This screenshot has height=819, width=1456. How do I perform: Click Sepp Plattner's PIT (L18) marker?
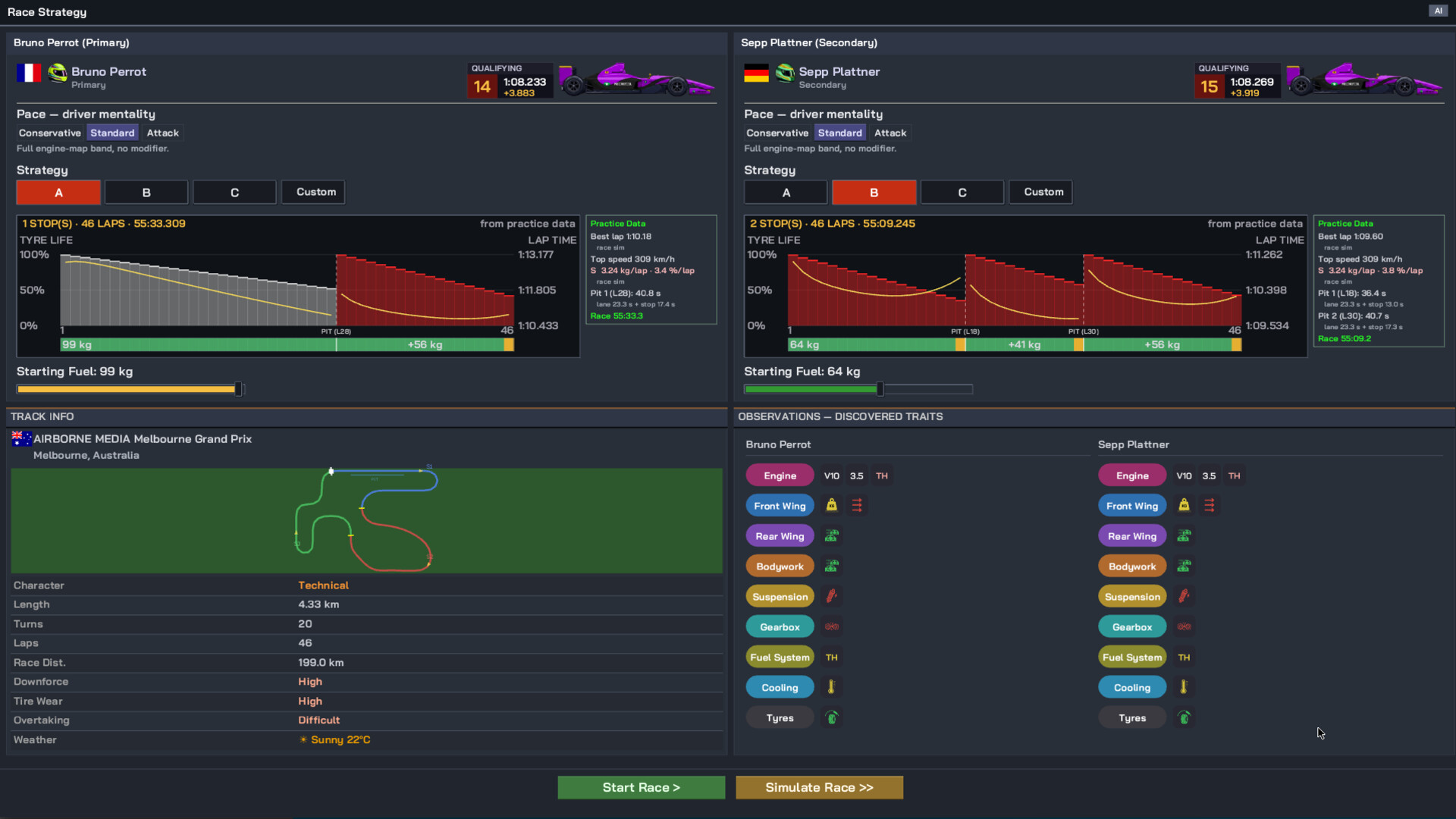click(x=965, y=331)
